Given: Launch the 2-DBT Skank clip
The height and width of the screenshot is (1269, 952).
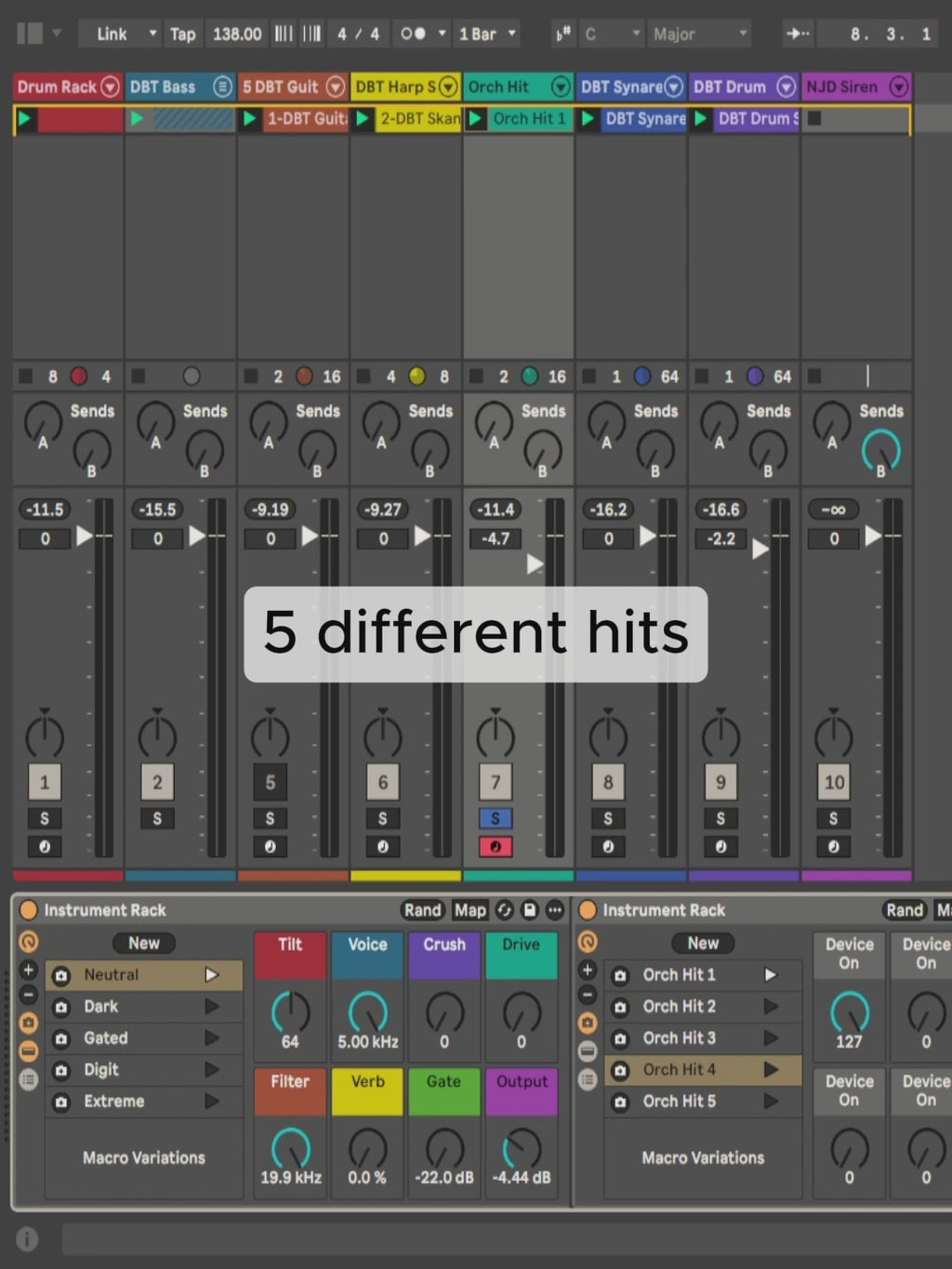Looking at the screenshot, I should [x=363, y=119].
